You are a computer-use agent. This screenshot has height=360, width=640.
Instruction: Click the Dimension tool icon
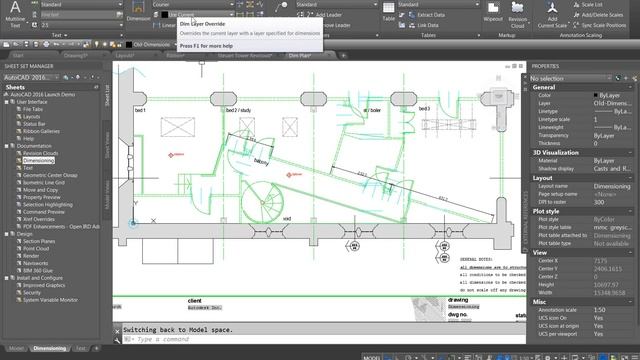138,10
